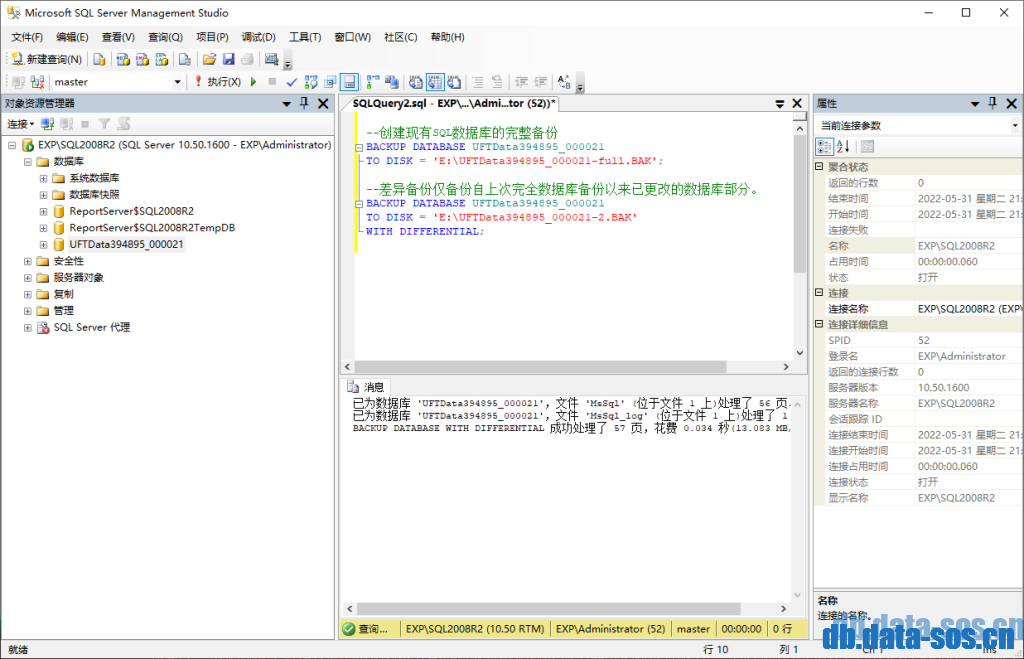The width and height of the screenshot is (1024, 659).
Task: Switch output to Results to File
Action: point(454,82)
